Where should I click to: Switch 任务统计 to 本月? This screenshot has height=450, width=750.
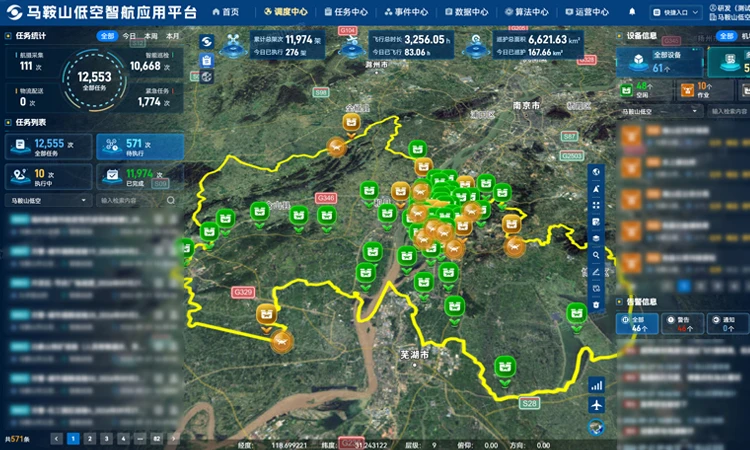173,36
